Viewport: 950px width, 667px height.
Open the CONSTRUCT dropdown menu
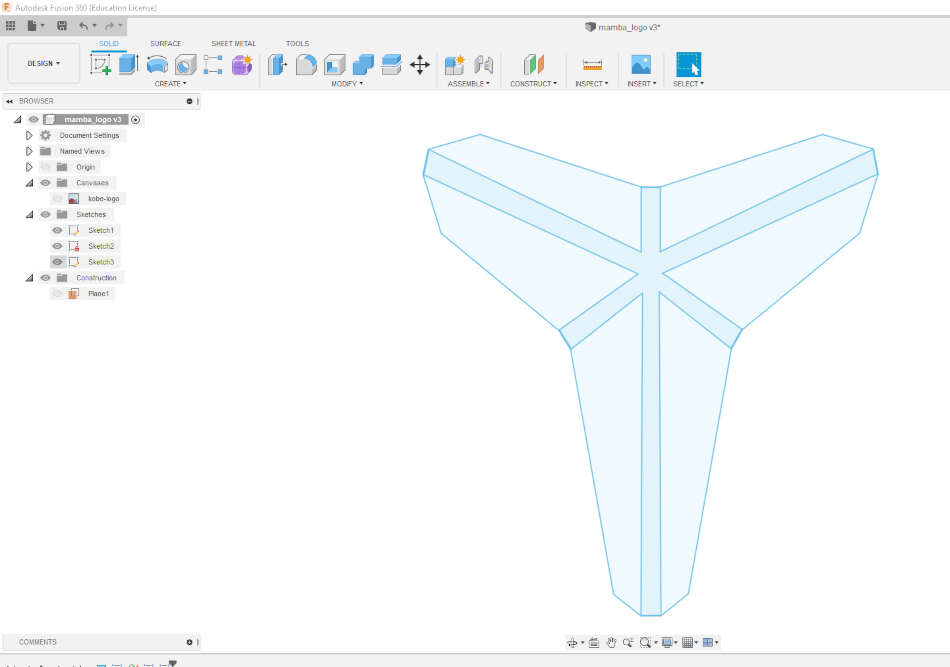pos(533,84)
